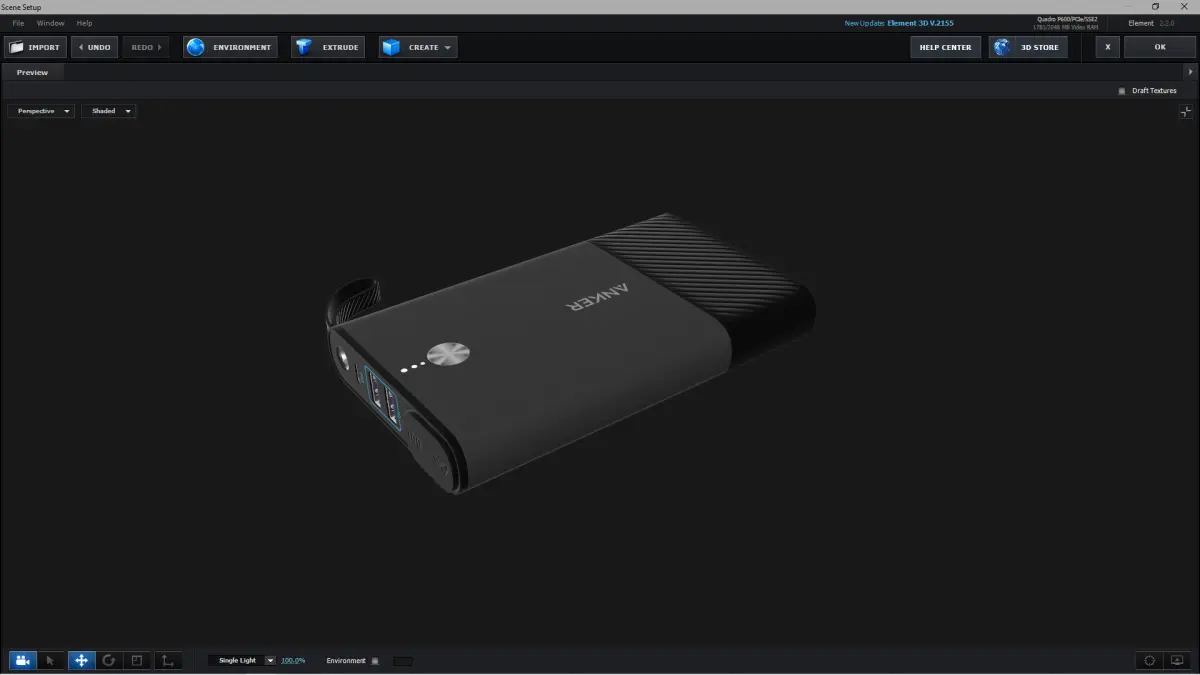Viewport: 1200px width, 675px height.
Task: Open the Window menu
Action: point(50,23)
